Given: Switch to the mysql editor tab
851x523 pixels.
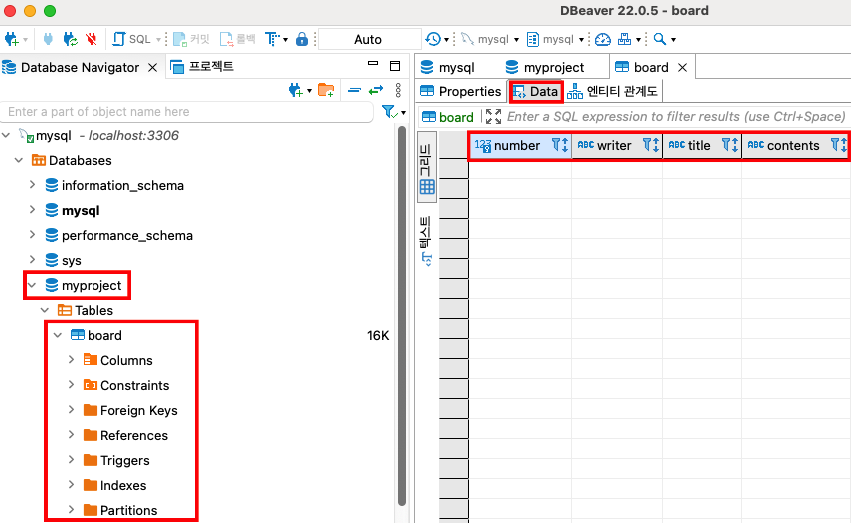Looking at the screenshot, I should click(448, 67).
